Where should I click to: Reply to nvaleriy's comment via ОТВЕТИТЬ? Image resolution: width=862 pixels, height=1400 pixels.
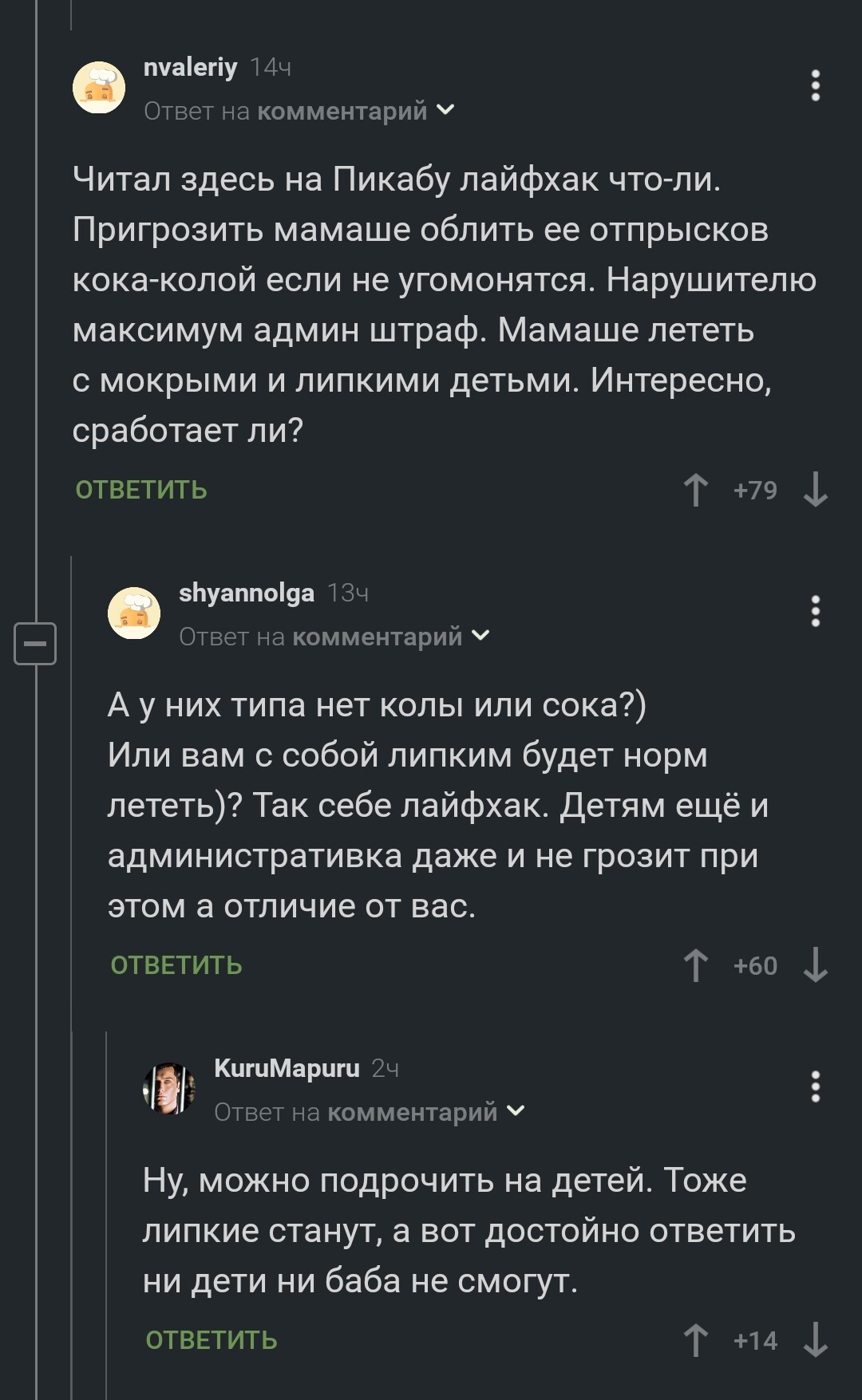click(x=141, y=490)
